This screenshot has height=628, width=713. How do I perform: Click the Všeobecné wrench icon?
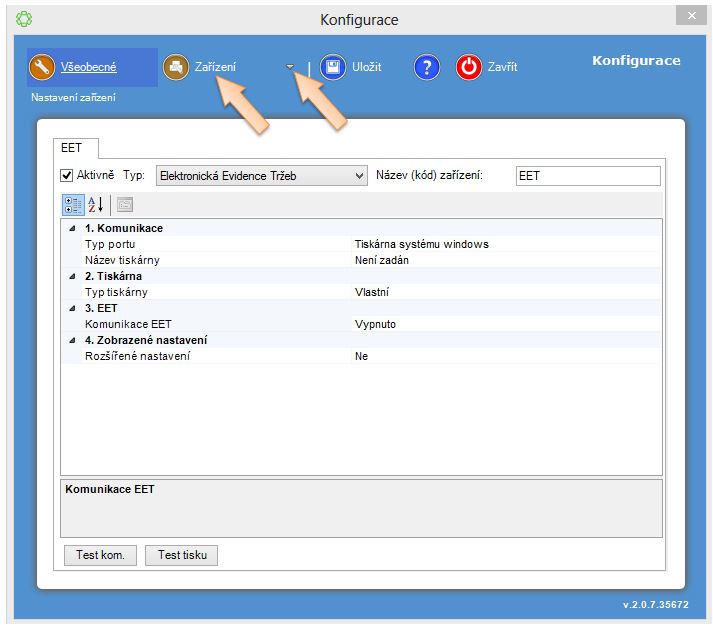click(x=42, y=67)
